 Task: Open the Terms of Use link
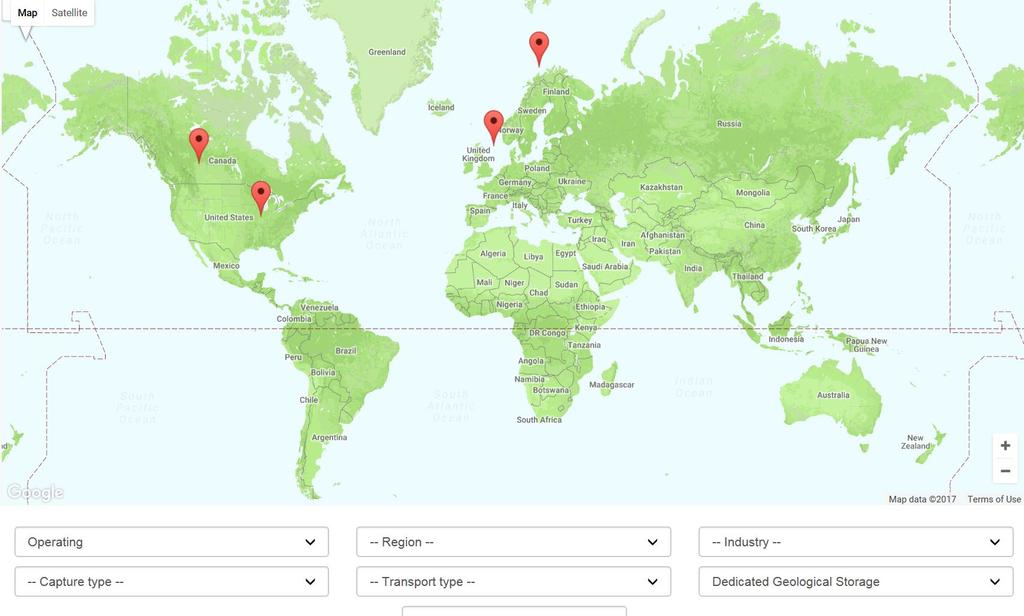coord(994,499)
